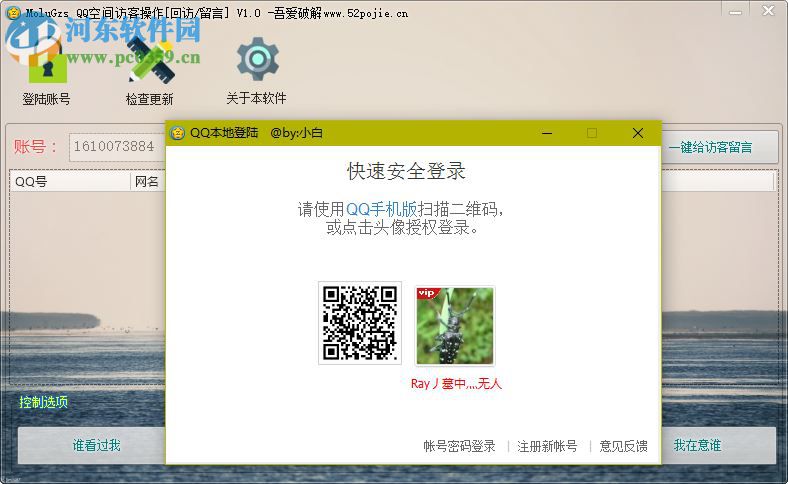Open the 意见反馈 link
Screen dimensions: 788x484
[x=623, y=446]
